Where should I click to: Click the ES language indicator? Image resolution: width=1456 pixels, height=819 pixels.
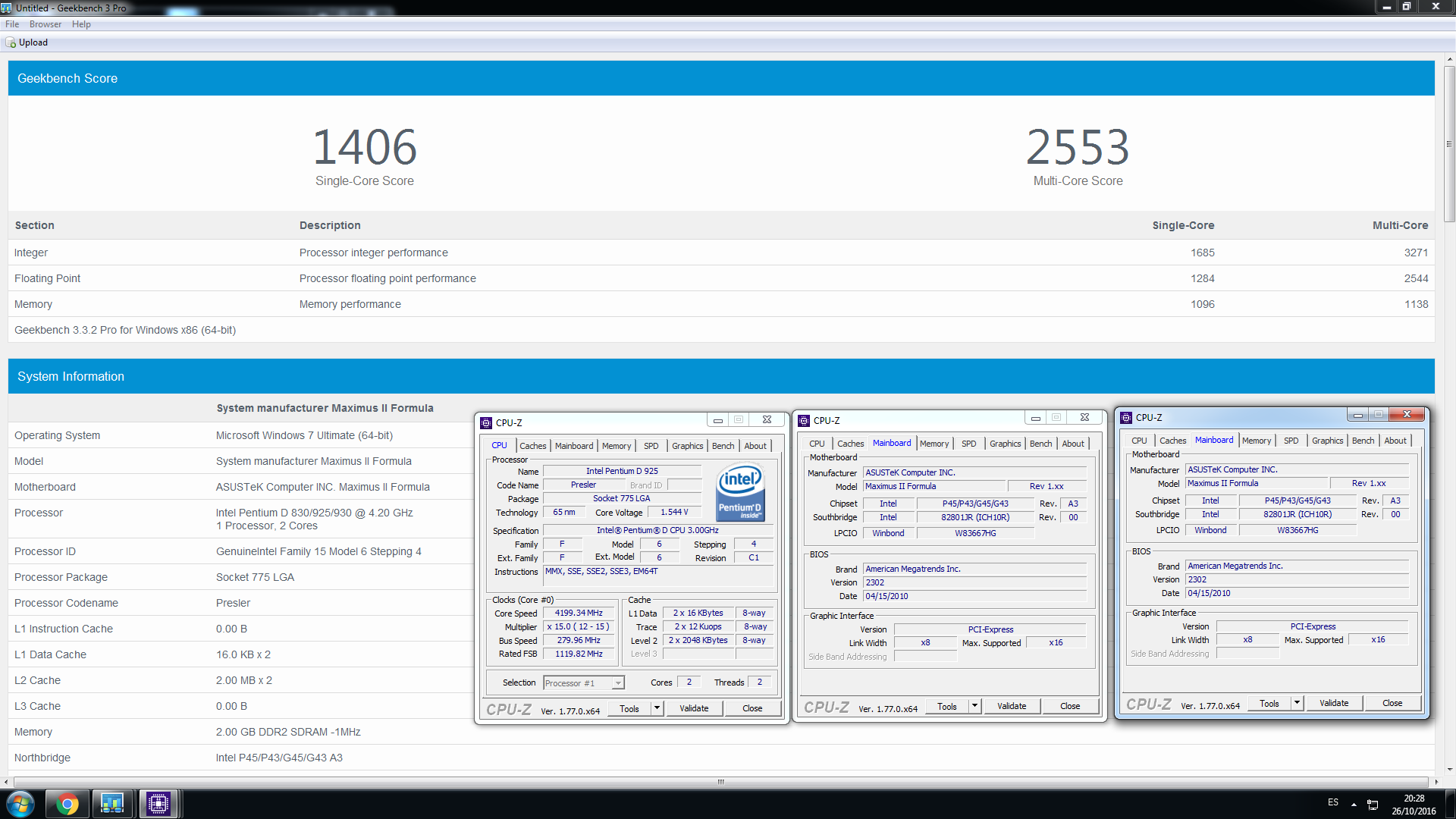pyautogui.click(x=1333, y=802)
